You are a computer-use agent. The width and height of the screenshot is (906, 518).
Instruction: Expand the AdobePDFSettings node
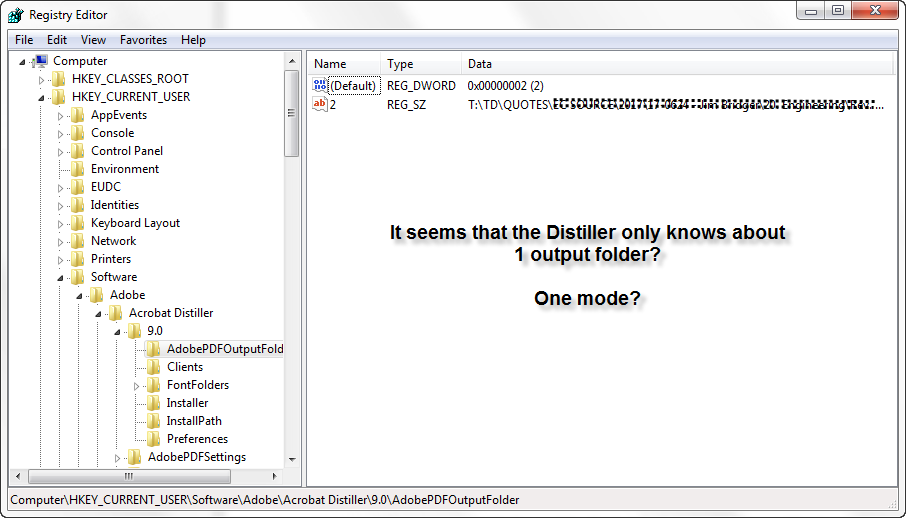[117, 458]
